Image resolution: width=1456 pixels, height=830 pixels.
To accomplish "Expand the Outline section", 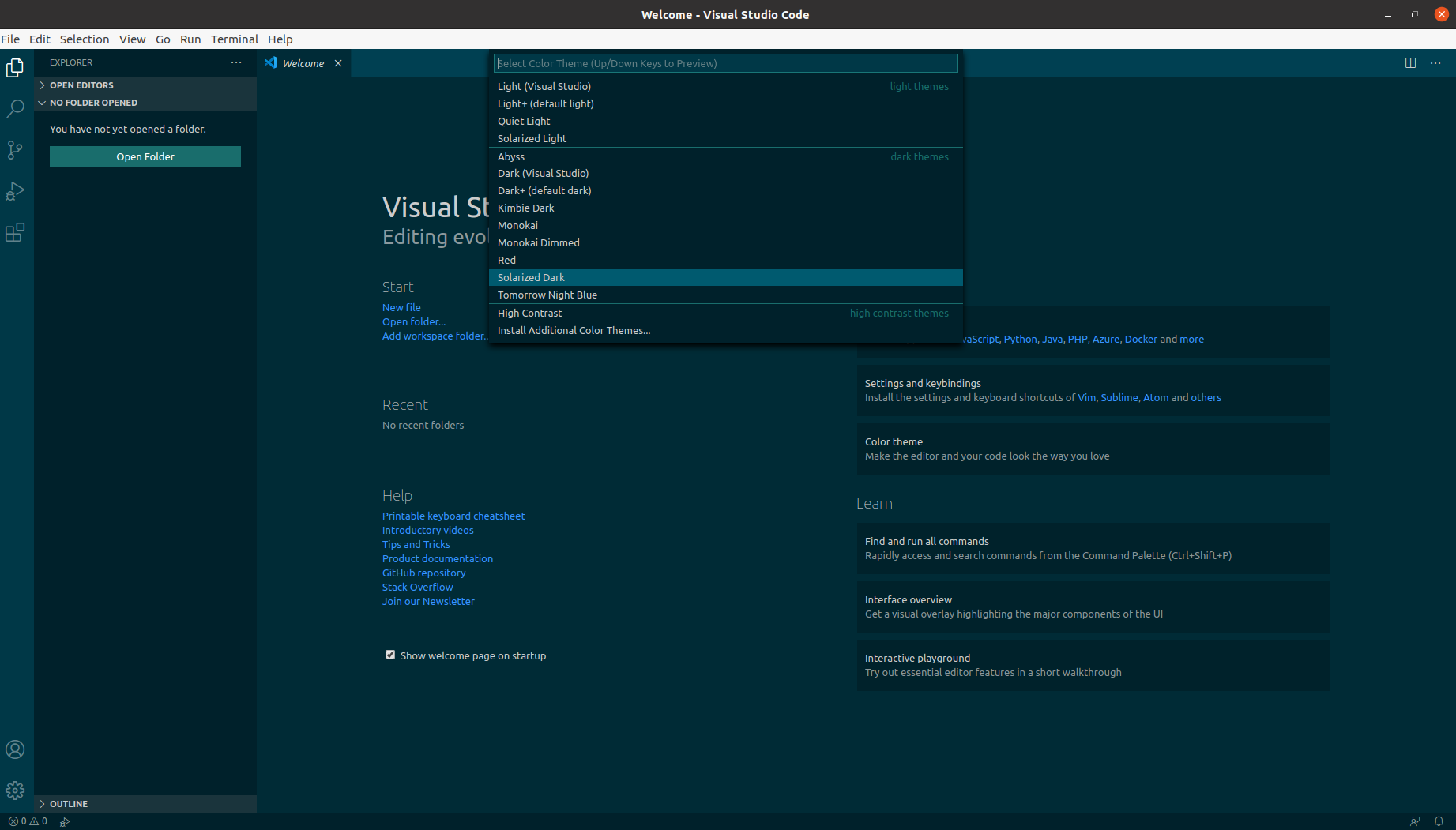I will click(145, 804).
